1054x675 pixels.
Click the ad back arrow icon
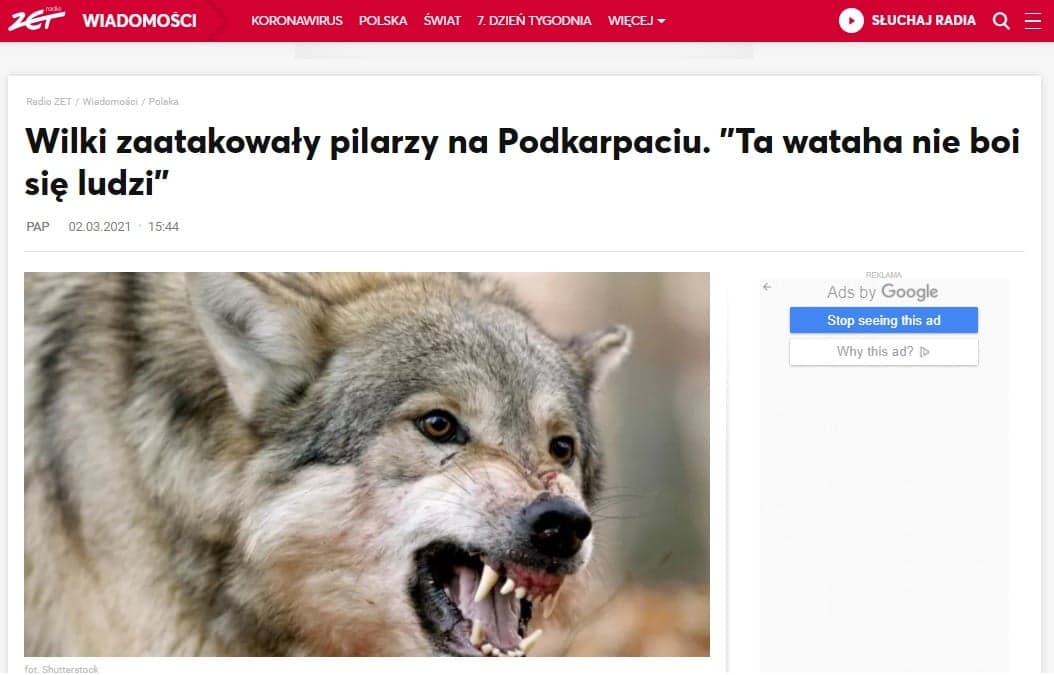click(767, 287)
